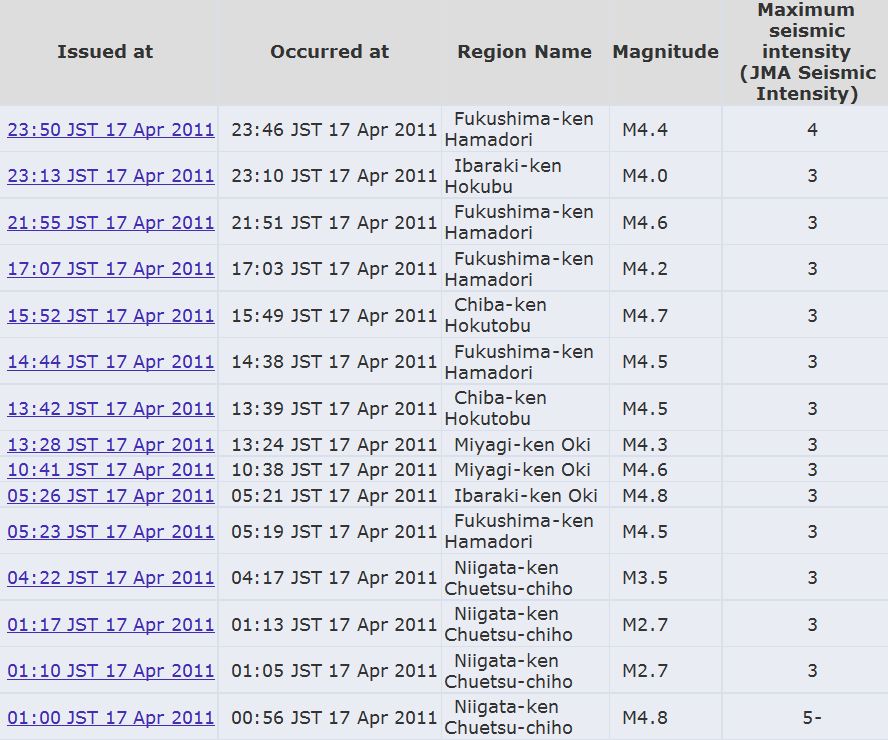Image resolution: width=888 pixels, height=740 pixels.
Task: Select the occurred time 23:46 JST 17 Apr 2011
Action: [334, 130]
